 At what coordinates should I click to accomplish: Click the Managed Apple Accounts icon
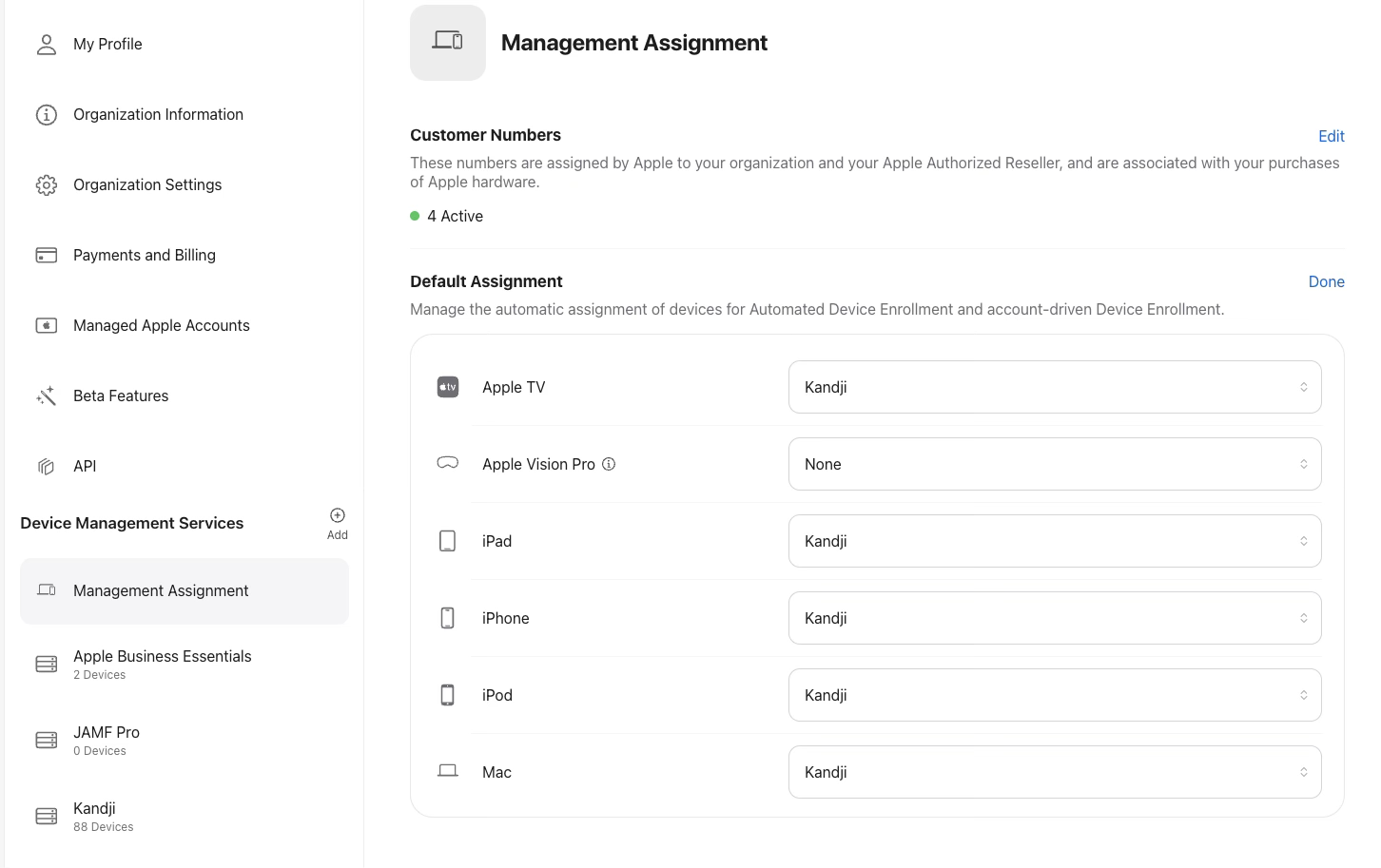pyautogui.click(x=46, y=325)
